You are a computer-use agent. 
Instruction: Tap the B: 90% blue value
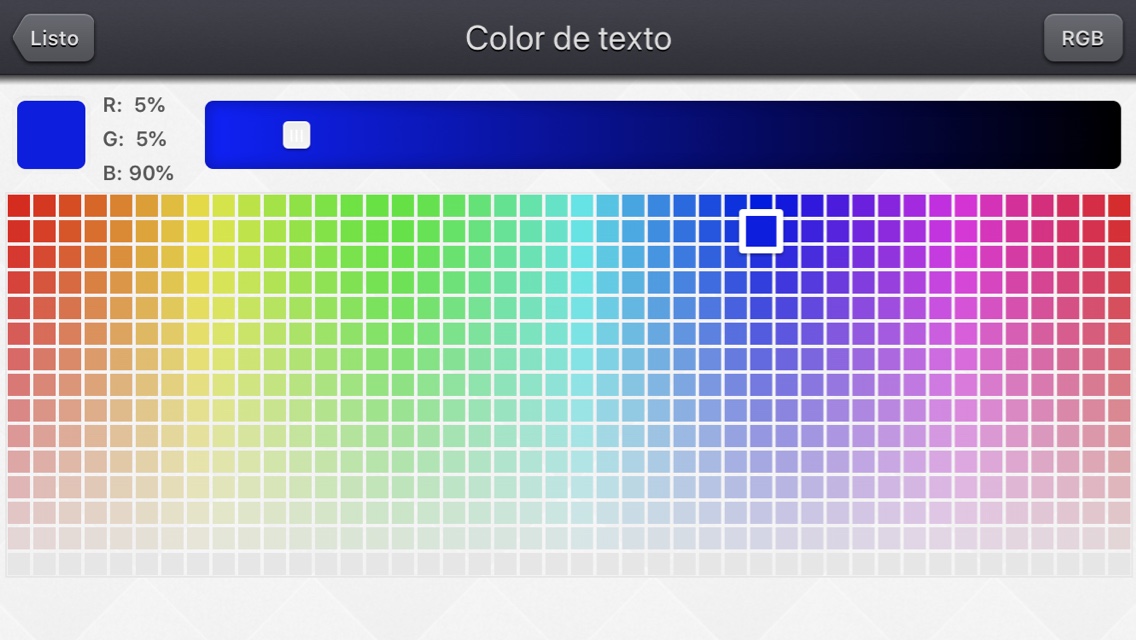tap(138, 173)
